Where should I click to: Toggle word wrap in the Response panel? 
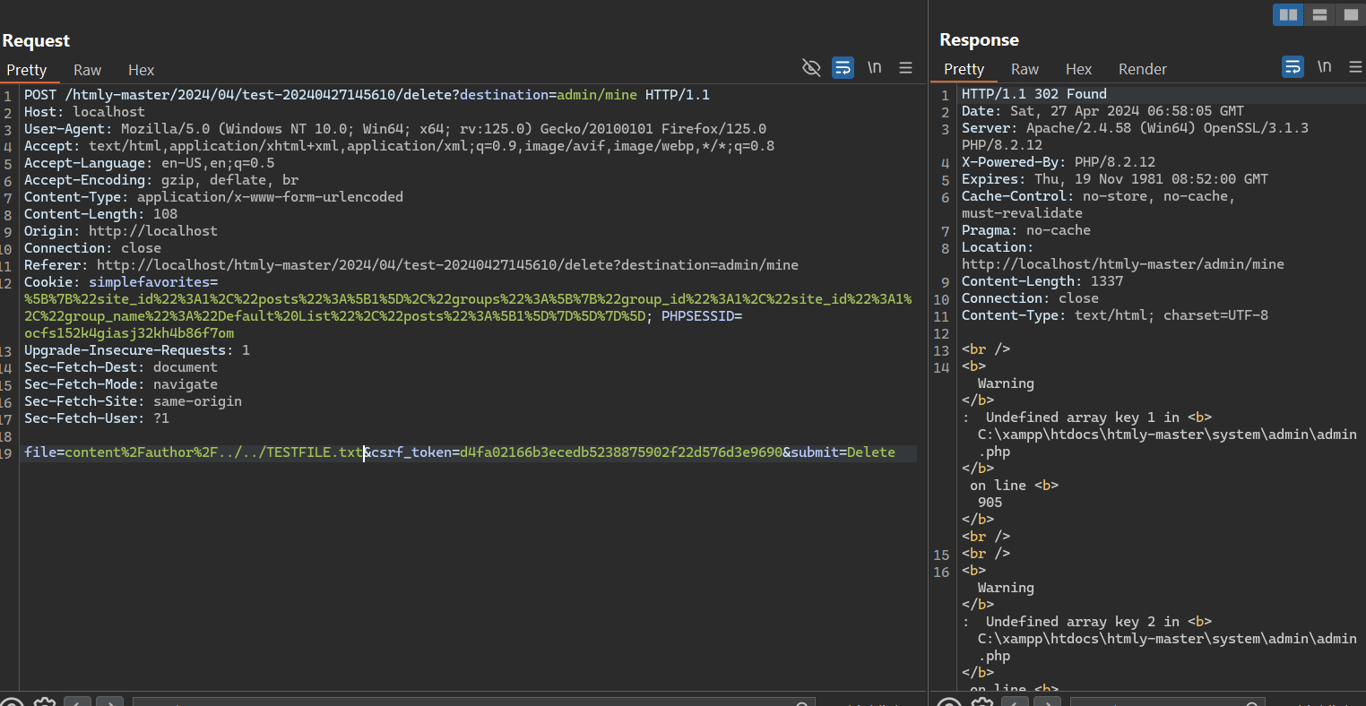click(x=1293, y=67)
